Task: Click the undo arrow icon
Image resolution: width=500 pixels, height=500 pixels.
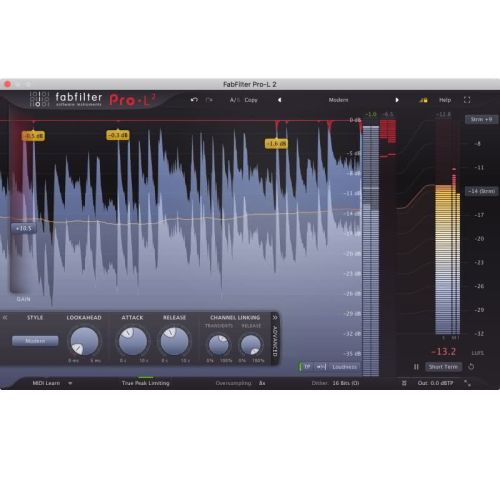Action: 194,100
